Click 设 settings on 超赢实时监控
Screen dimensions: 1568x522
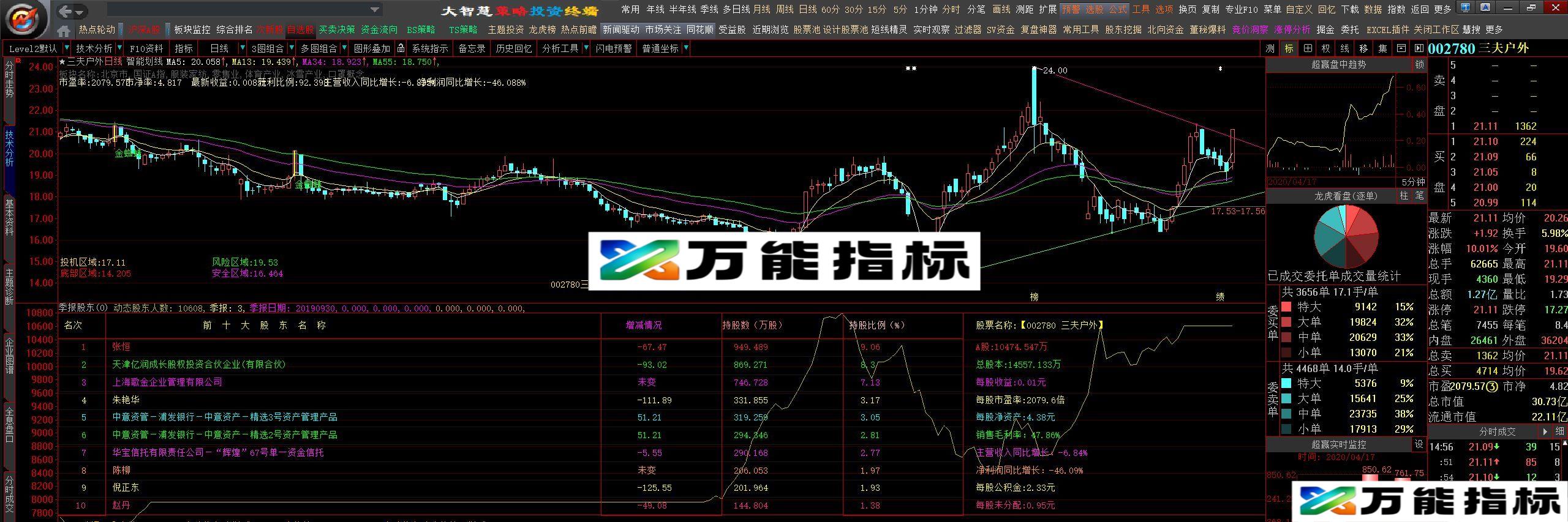click(1419, 444)
